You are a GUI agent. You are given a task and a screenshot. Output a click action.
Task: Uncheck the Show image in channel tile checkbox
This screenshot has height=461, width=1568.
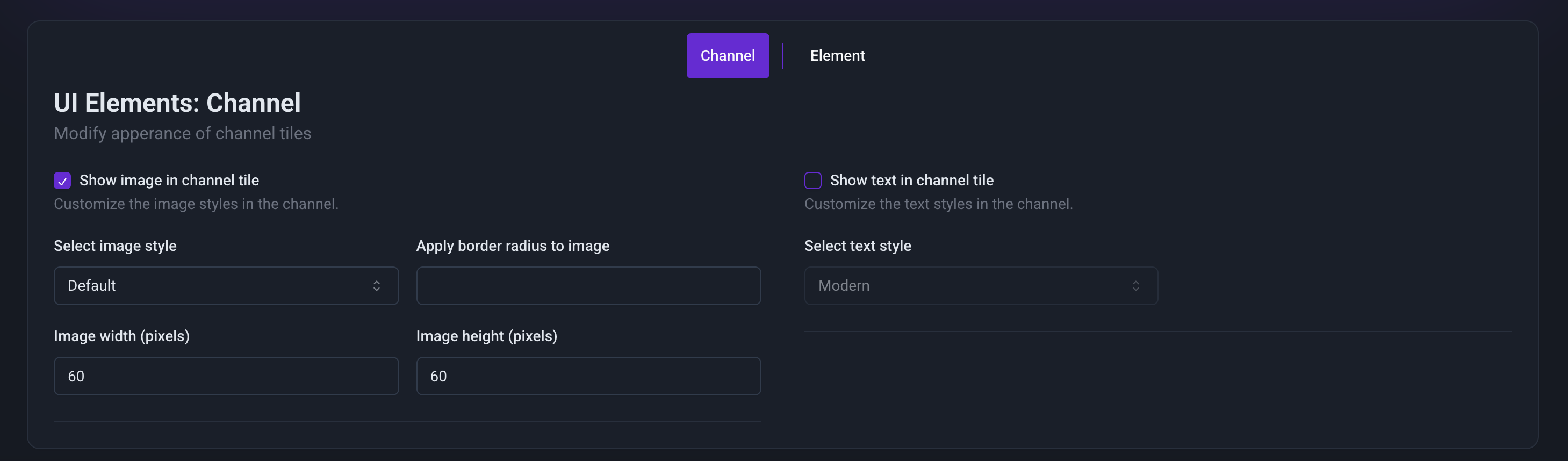coord(62,181)
